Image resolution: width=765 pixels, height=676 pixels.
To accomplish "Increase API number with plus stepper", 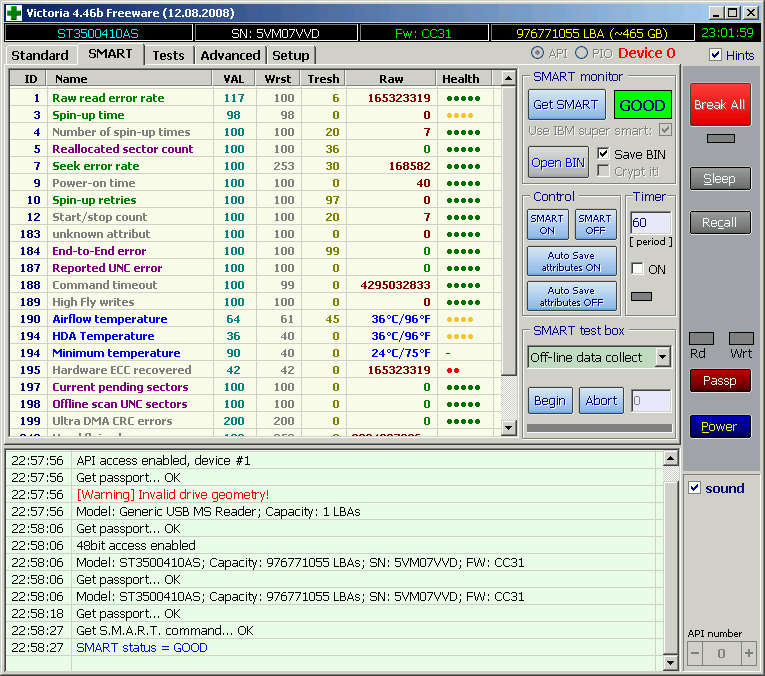I will point(748,654).
